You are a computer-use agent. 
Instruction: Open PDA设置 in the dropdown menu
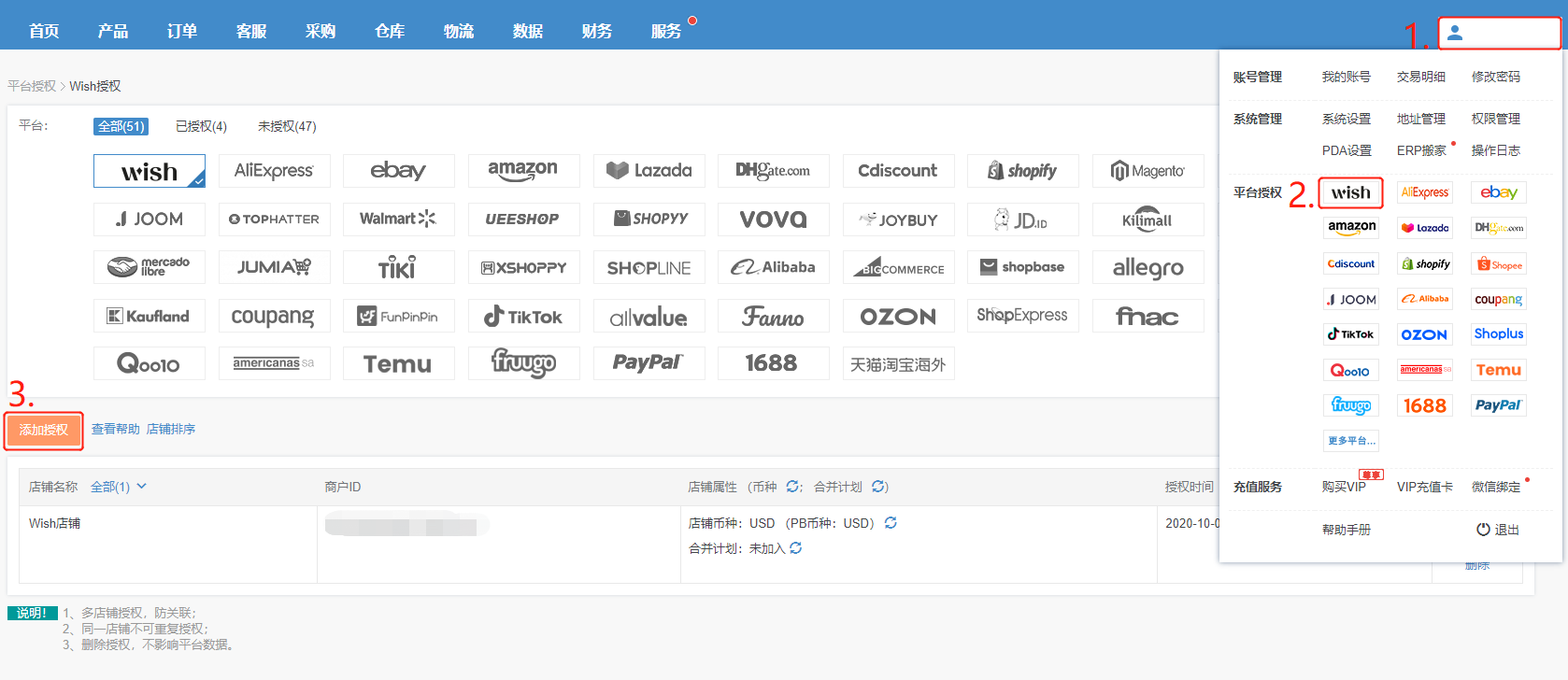tap(1347, 150)
